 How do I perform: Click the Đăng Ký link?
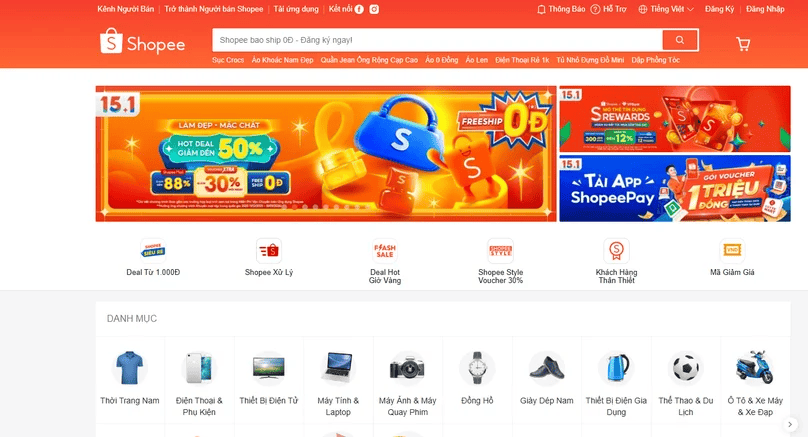coord(719,9)
